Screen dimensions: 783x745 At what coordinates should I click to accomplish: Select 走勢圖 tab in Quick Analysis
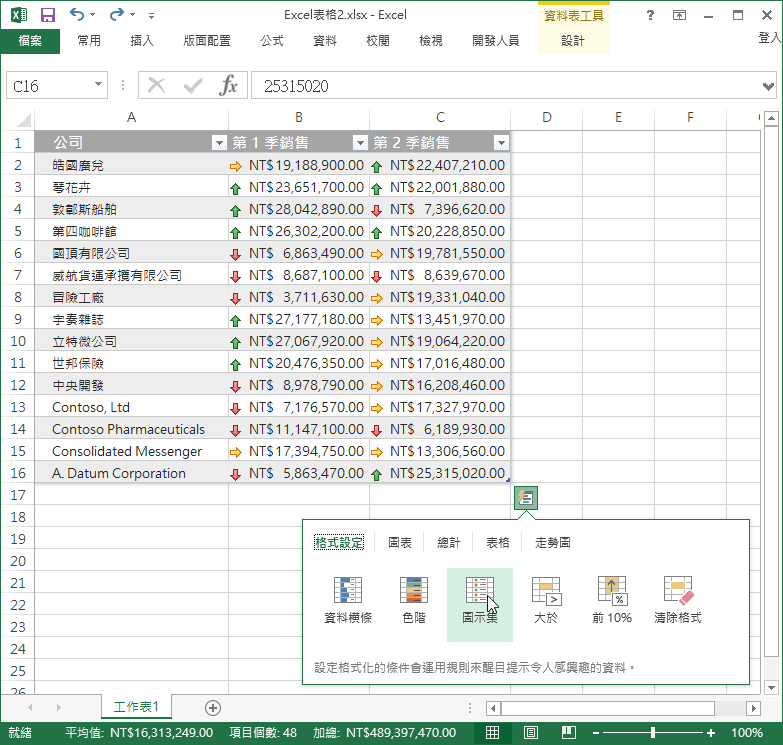(x=553, y=543)
